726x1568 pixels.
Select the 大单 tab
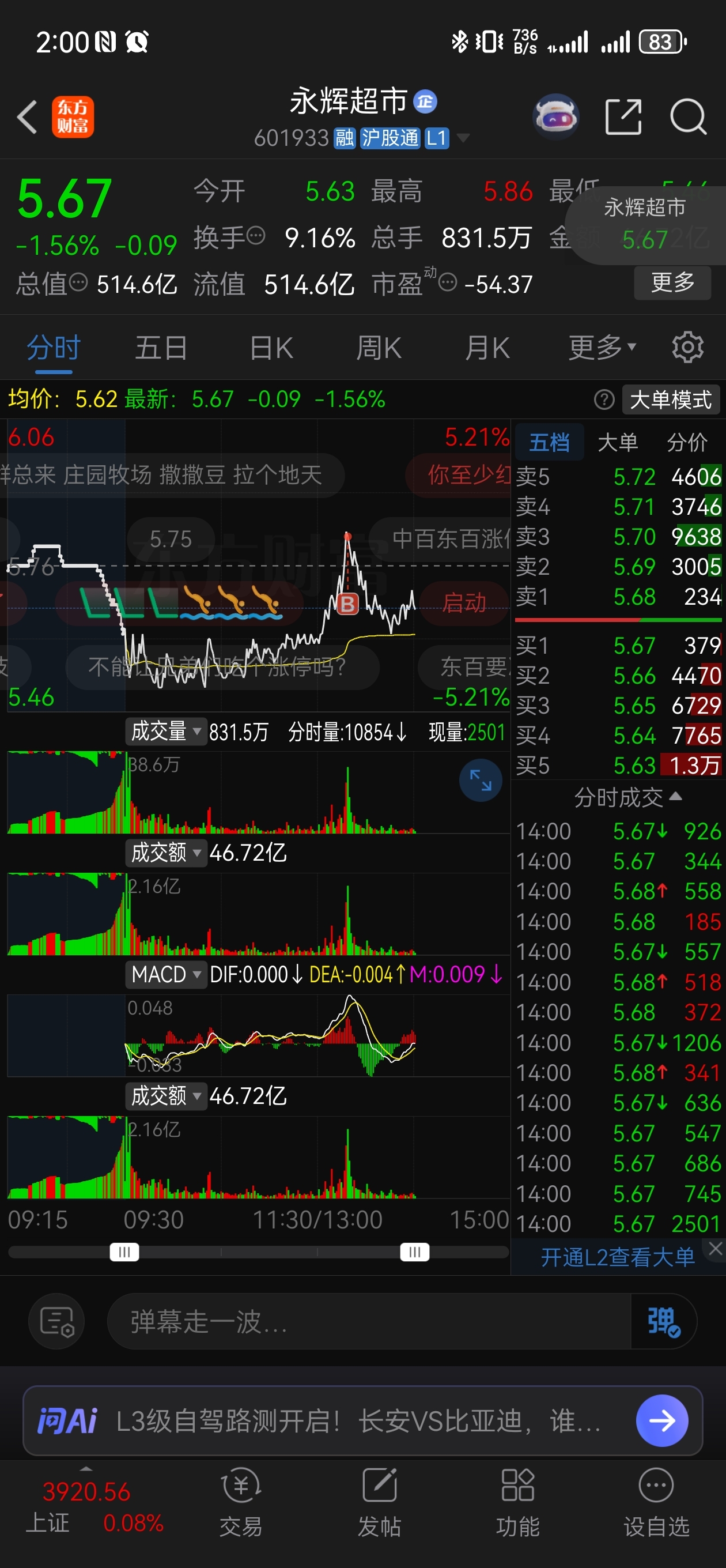pyautogui.click(x=618, y=442)
